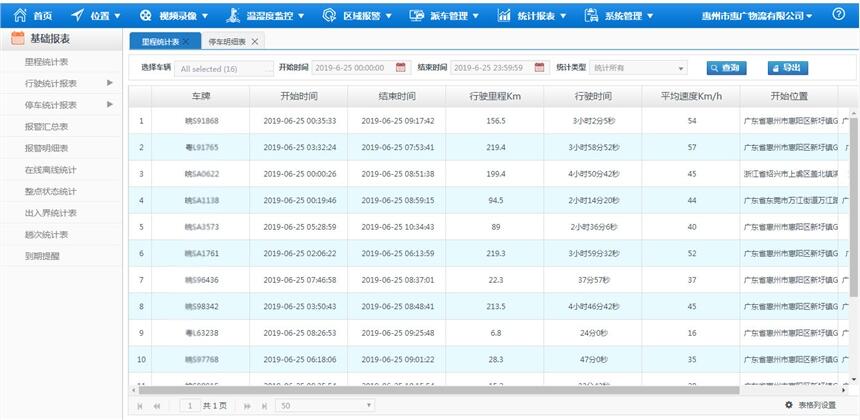Switch to the 停车明细表 tab

click(x=228, y=41)
